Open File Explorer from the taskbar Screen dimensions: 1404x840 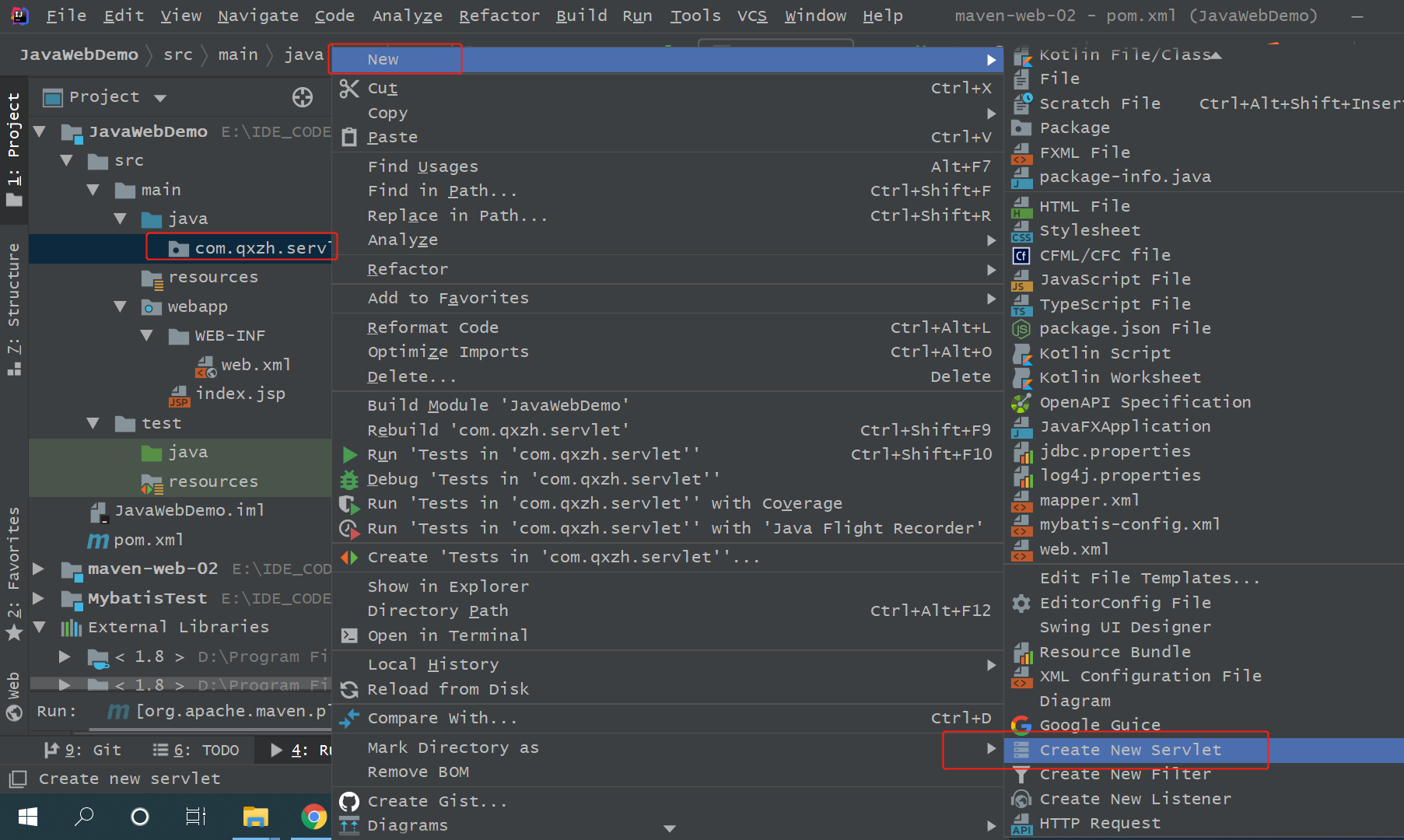pos(255,817)
